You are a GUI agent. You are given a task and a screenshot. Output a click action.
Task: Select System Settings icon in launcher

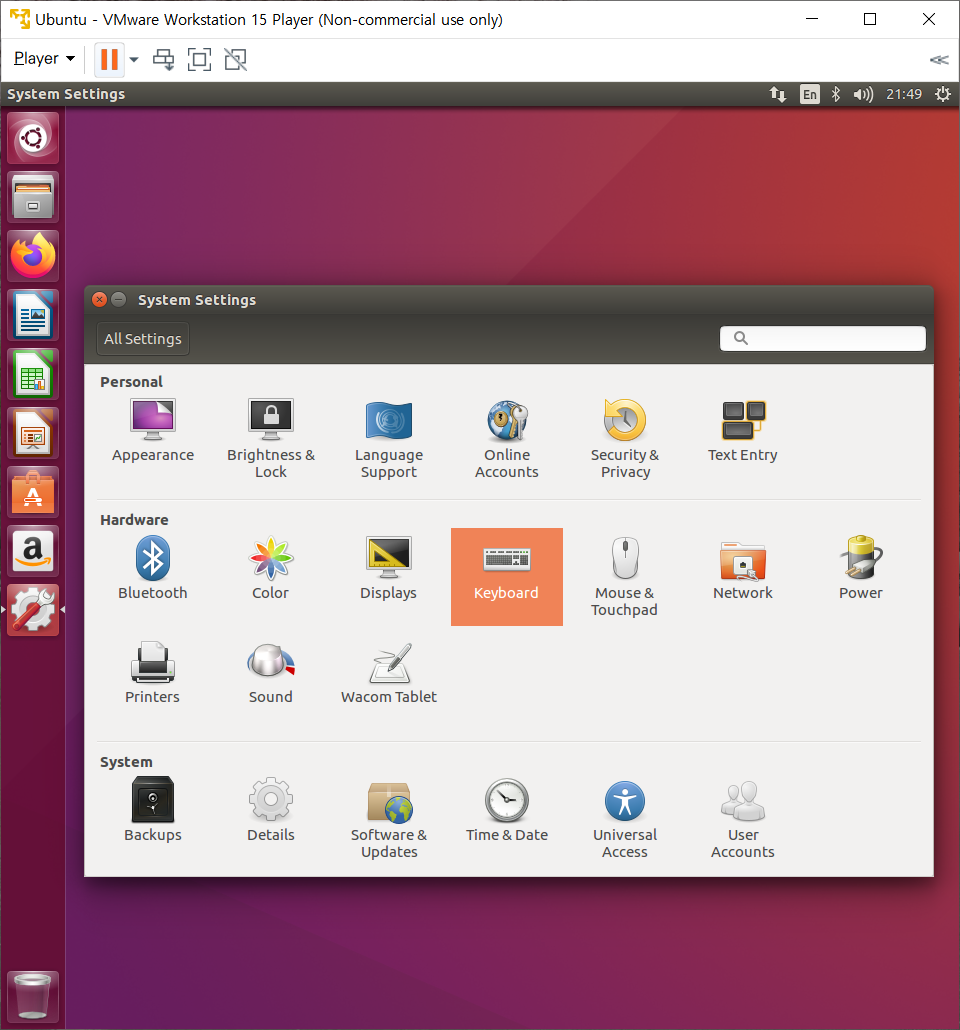coord(33,610)
